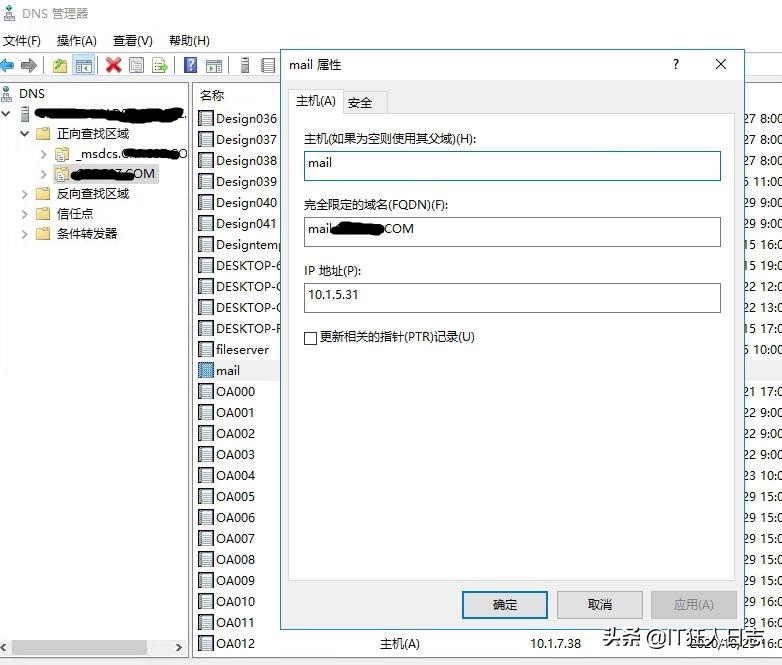Click the blue Help toolbar icon
782x665 pixels.
pos(190,65)
